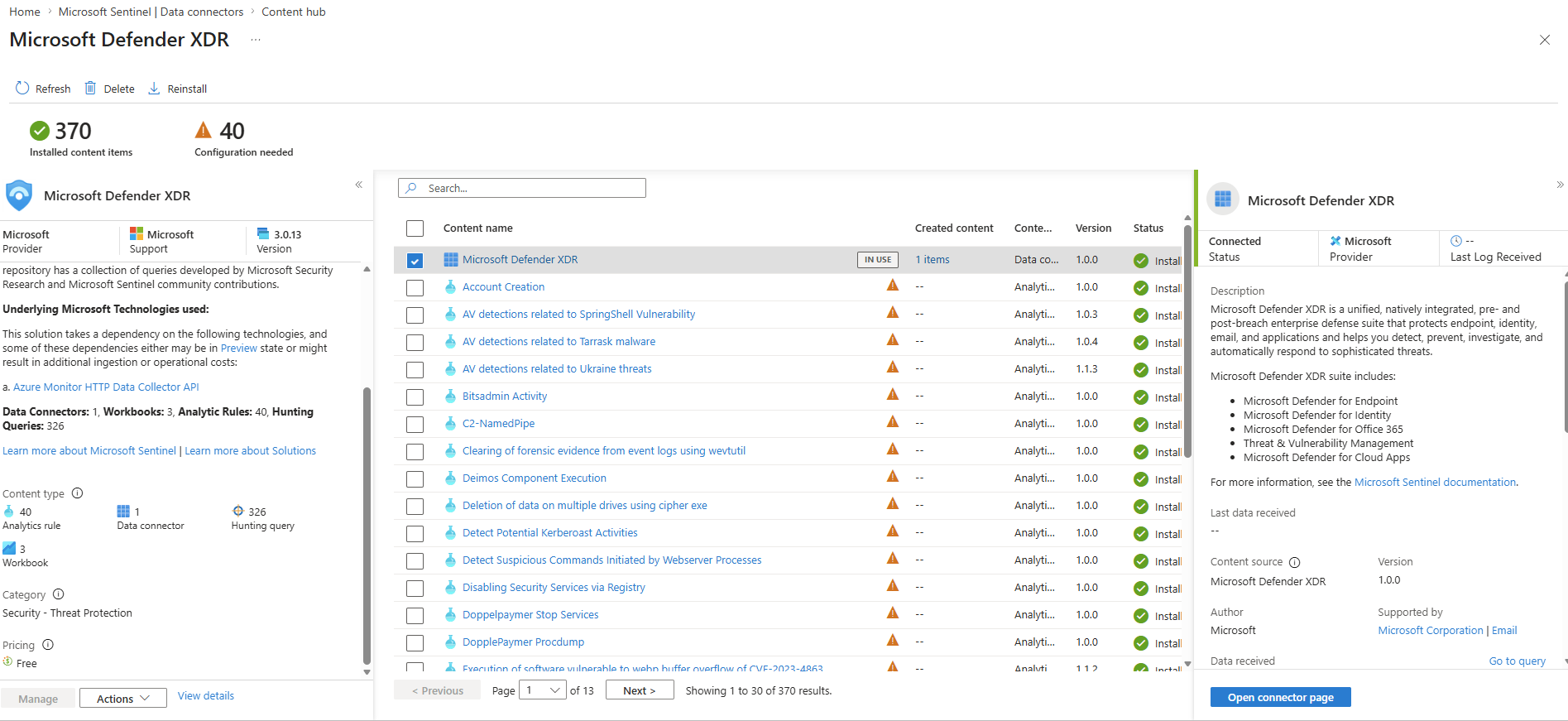This screenshot has height=721, width=1568.
Task: Open Learn more about Microsoft Sentinel link
Action: (x=89, y=451)
